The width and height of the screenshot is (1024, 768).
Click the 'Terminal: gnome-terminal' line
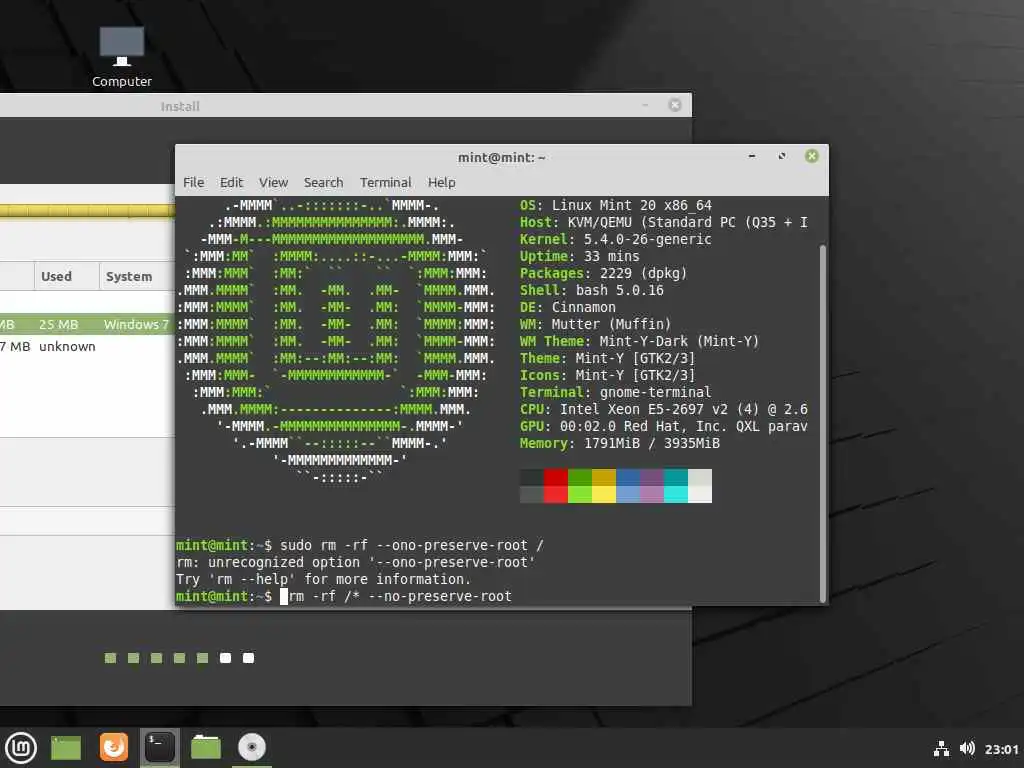pos(615,392)
